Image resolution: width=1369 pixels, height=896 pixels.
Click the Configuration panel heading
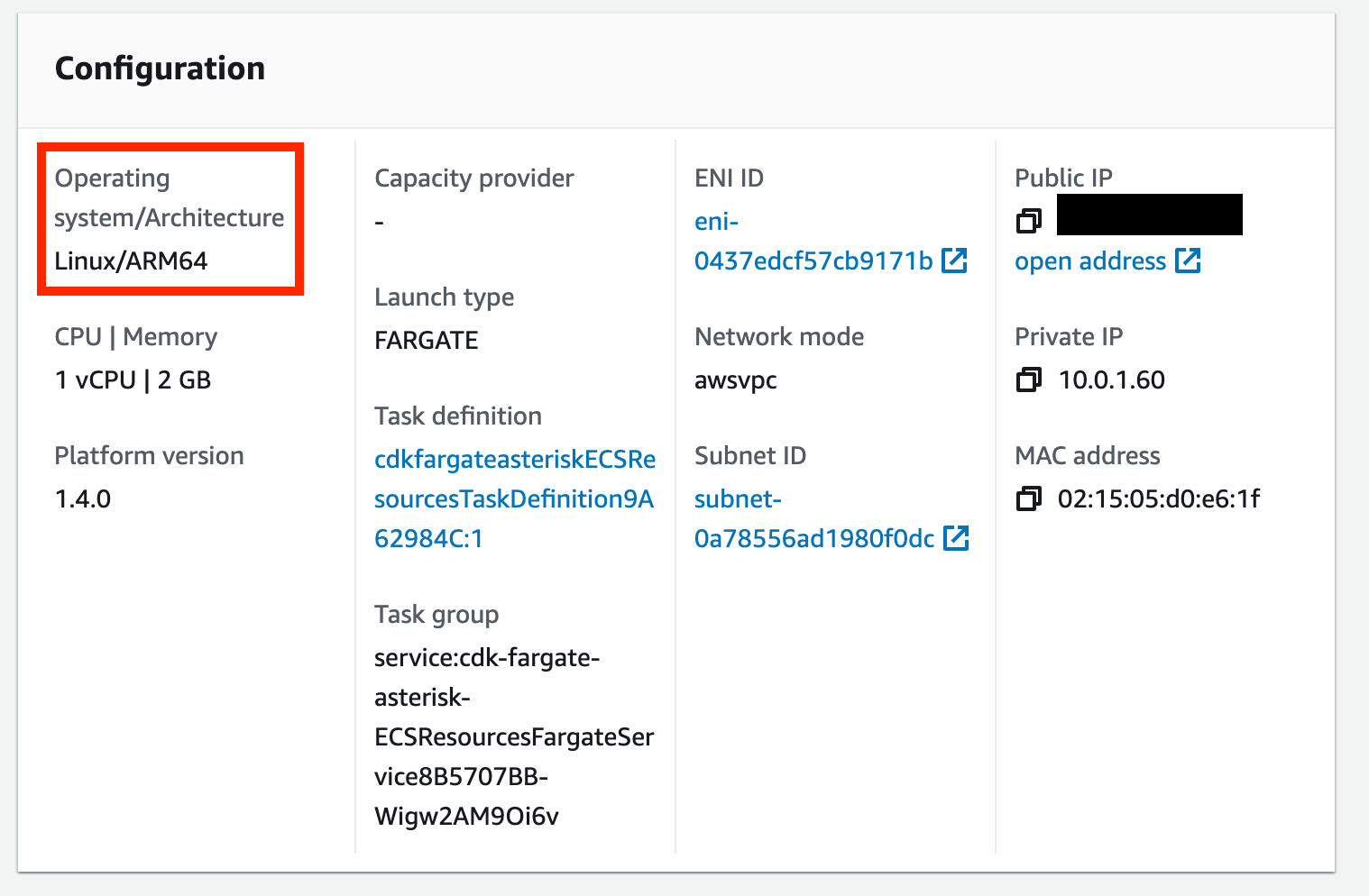160,69
